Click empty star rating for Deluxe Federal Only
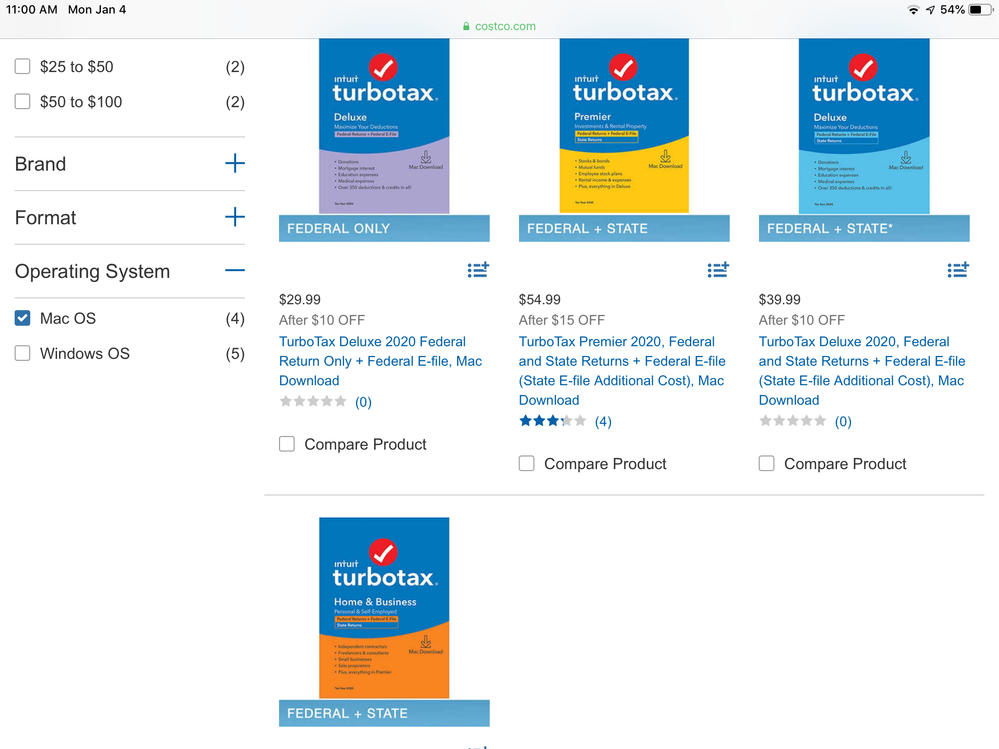Screen dimensions: 999x749 313,401
